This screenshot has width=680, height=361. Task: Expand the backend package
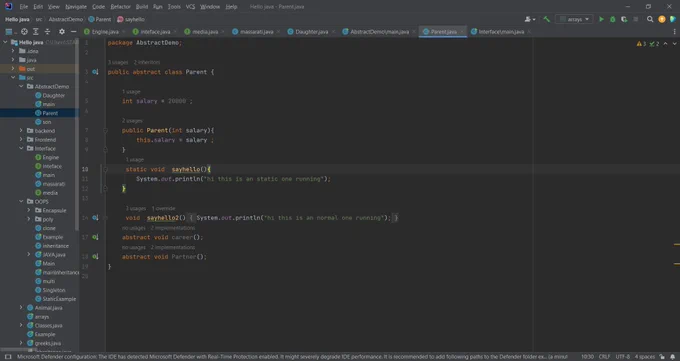click(21, 130)
